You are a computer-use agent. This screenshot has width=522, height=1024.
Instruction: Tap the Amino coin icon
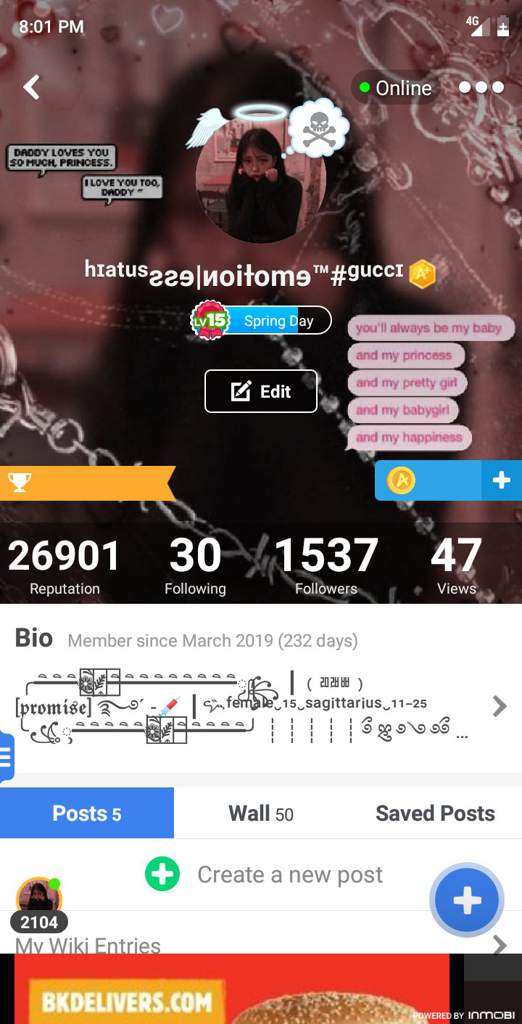coord(400,481)
